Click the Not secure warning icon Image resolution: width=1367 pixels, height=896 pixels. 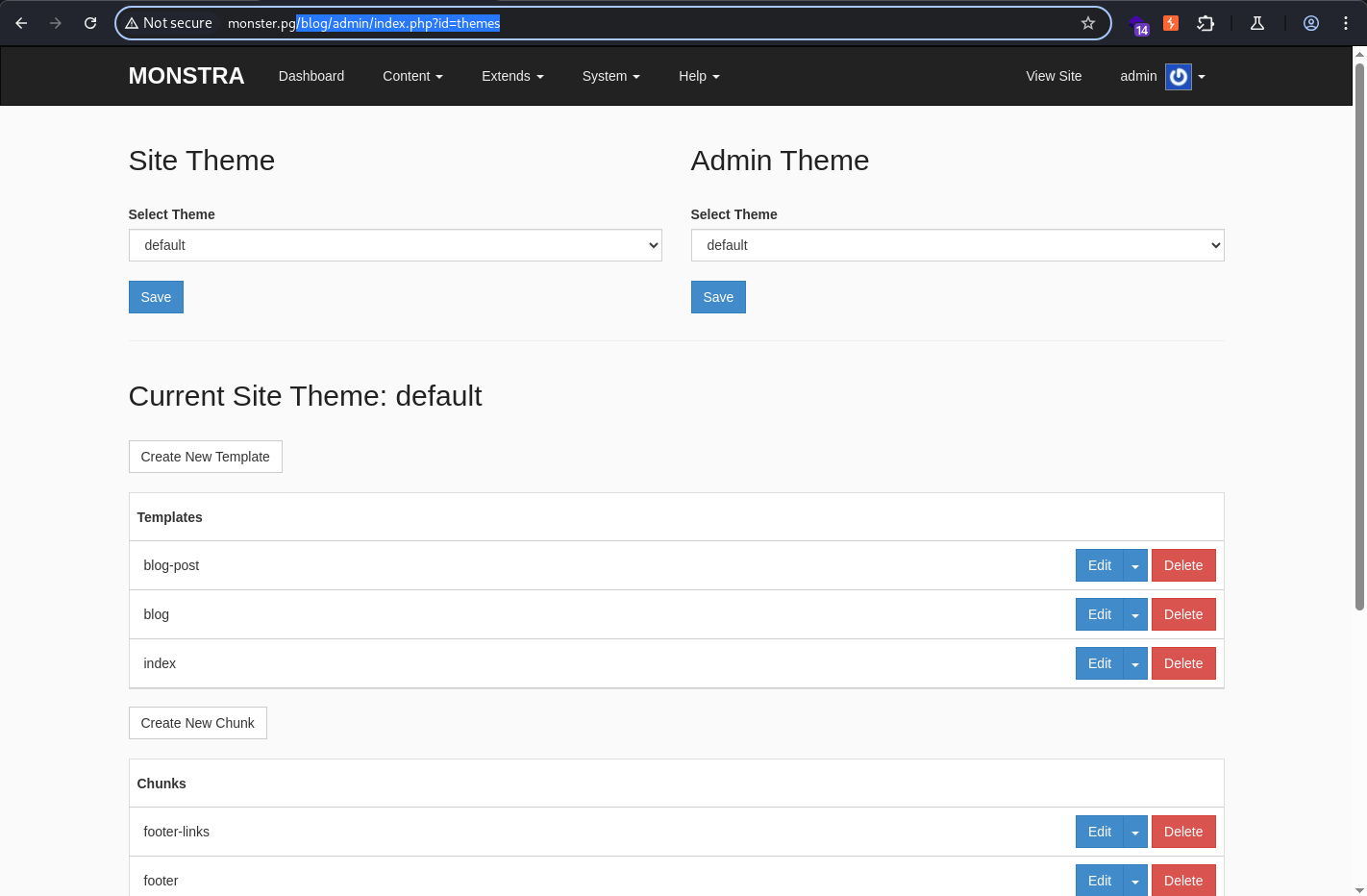pyautogui.click(x=132, y=23)
